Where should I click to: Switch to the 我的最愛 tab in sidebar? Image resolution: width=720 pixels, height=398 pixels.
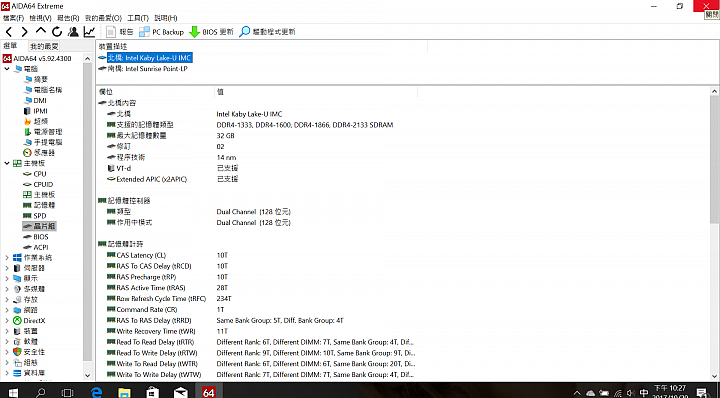pyautogui.click(x=44, y=46)
